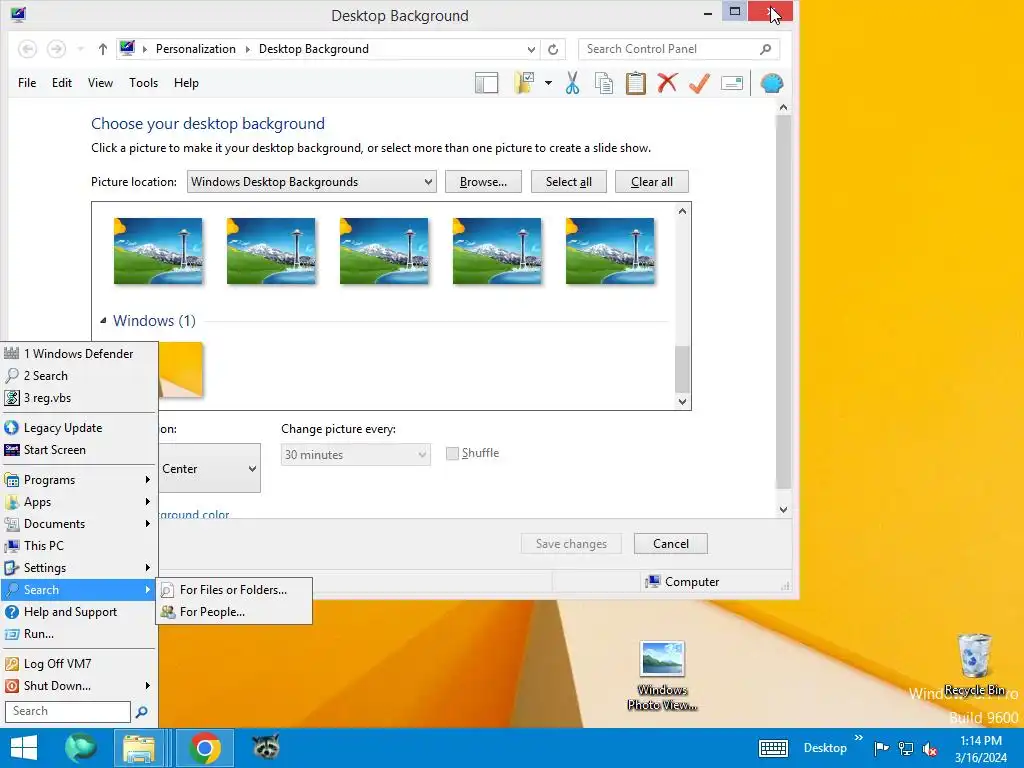Expand the Programs submenu
This screenshot has width=1024, height=768.
[78, 480]
